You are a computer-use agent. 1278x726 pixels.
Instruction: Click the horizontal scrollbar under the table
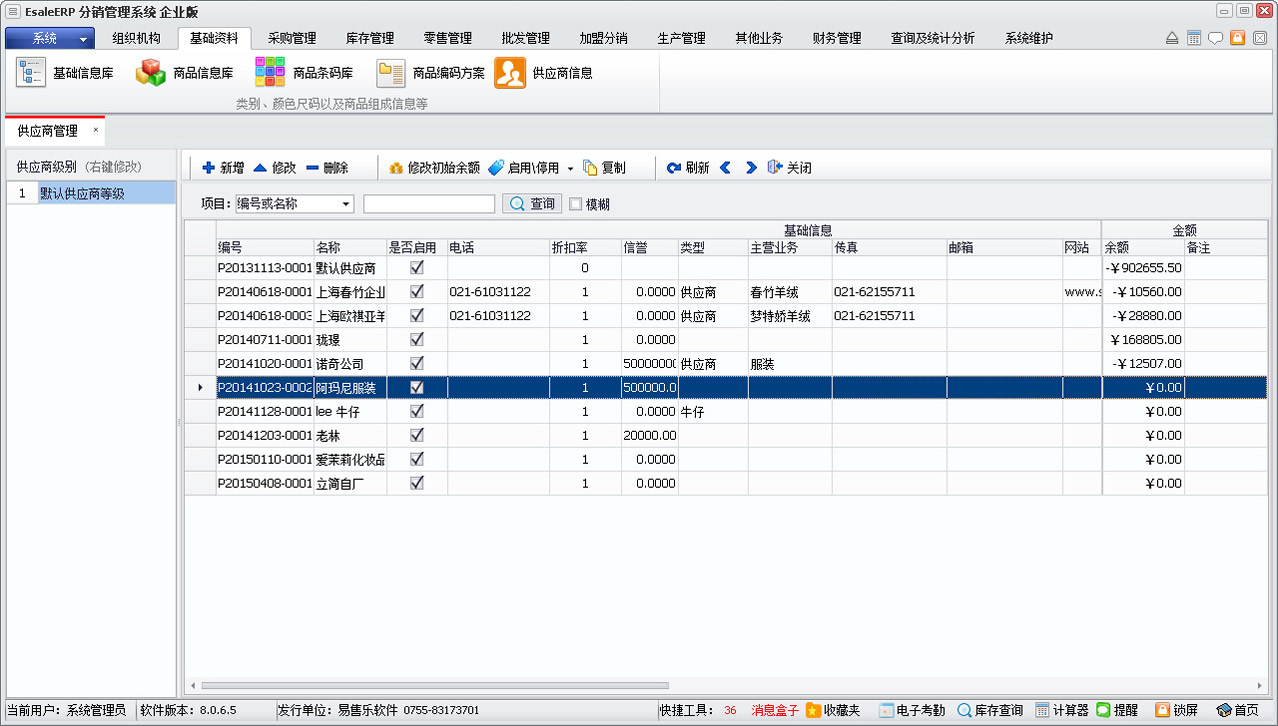435,685
